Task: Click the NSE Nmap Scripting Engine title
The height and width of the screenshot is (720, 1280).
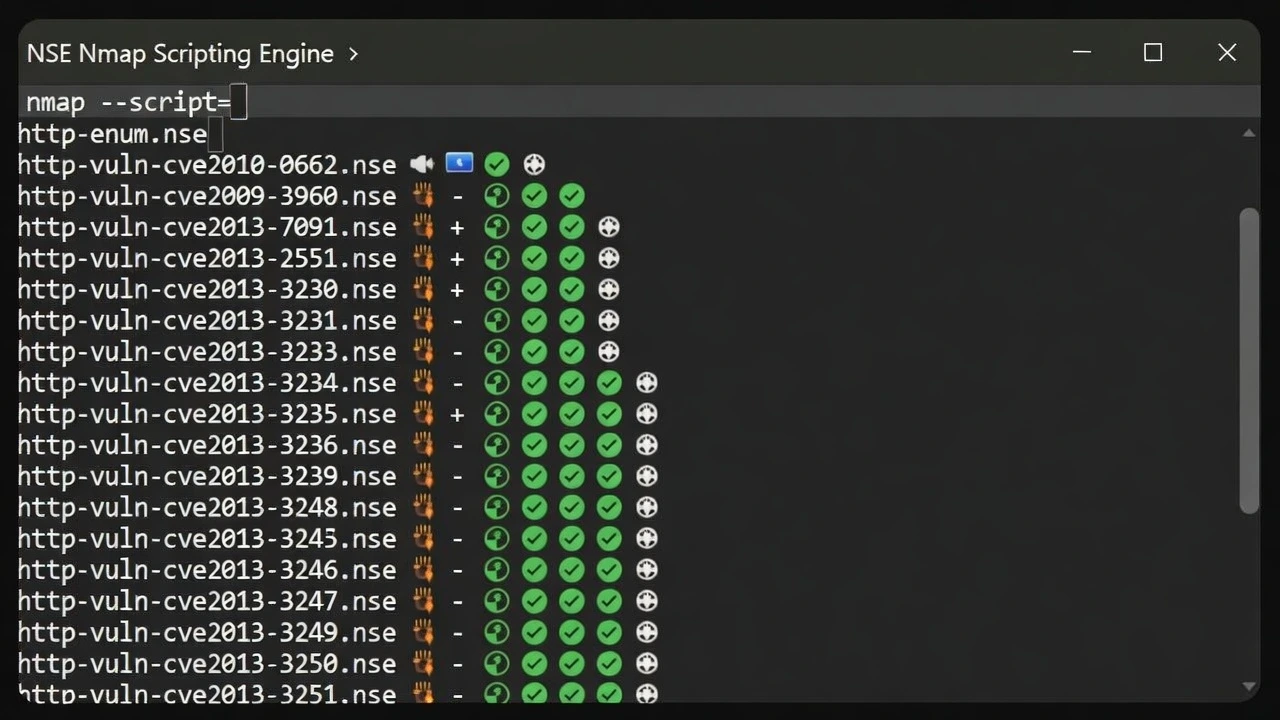Action: coord(180,54)
